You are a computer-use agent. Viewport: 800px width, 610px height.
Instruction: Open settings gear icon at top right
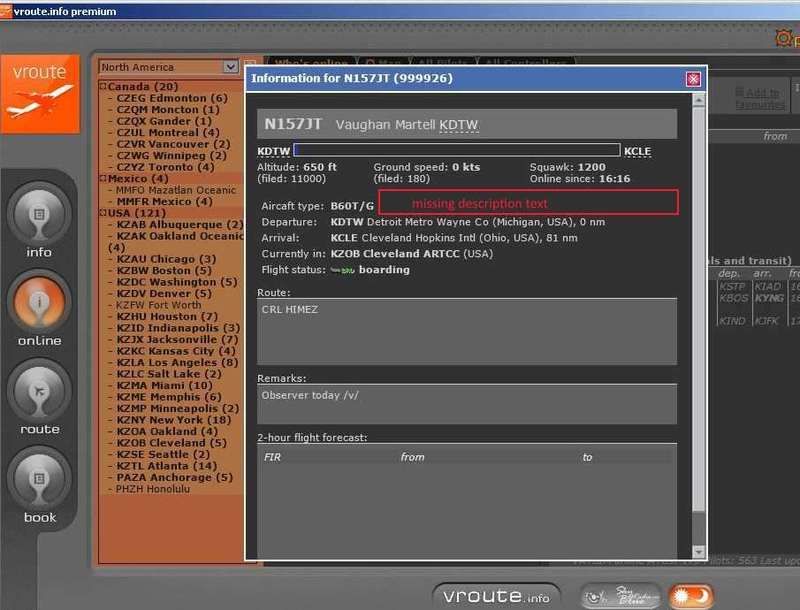pyautogui.click(x=786, y=39)
